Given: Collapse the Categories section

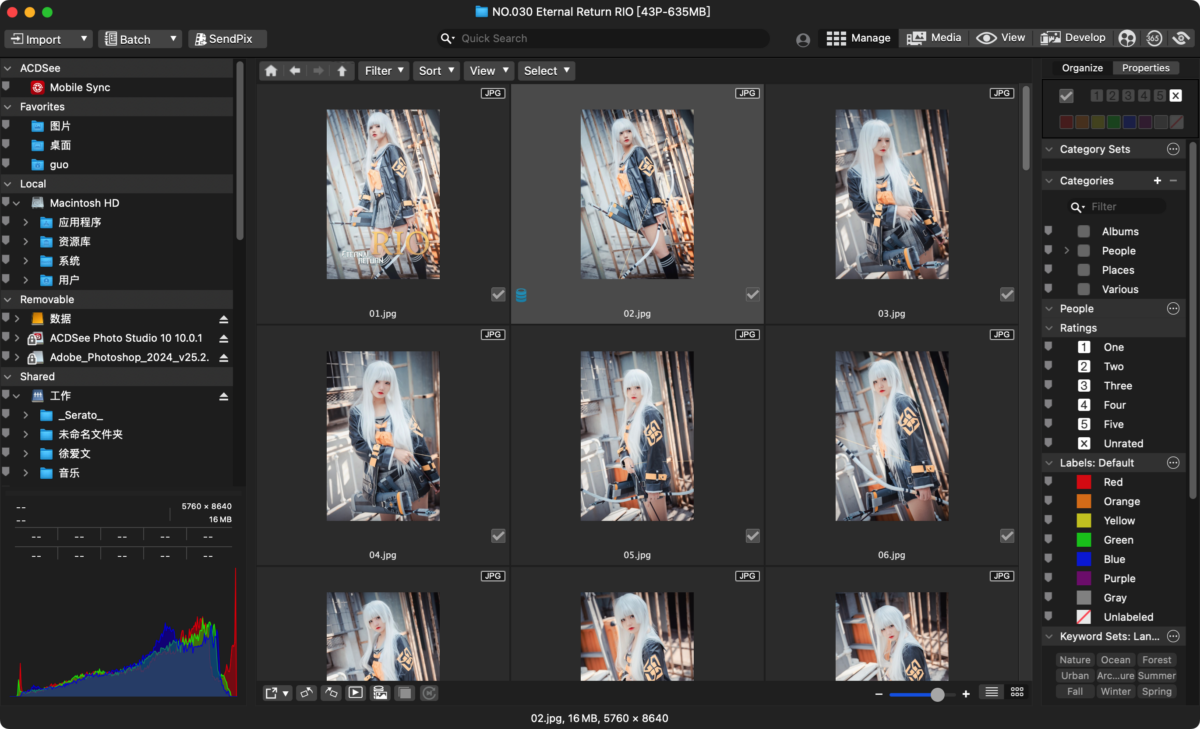Looking at the screenshot, I should [x=1049, y=181].
